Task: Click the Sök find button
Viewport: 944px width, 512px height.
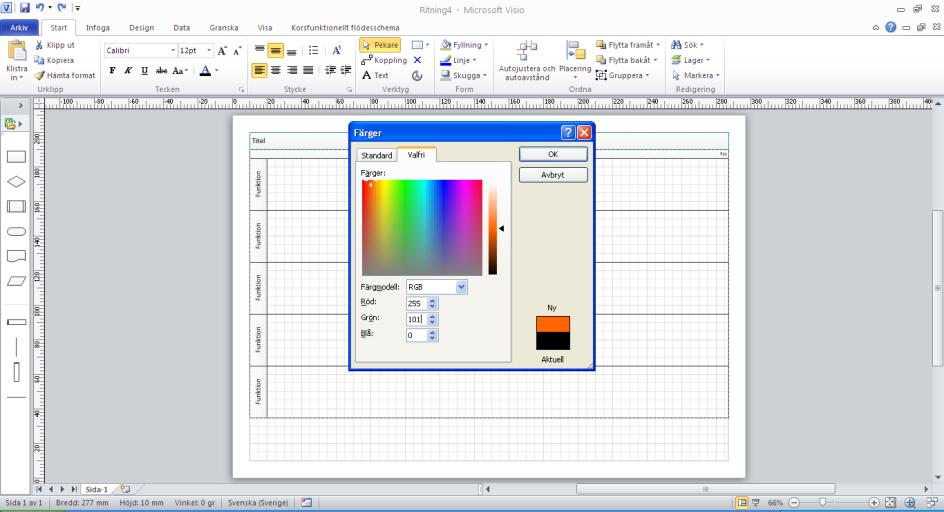Action: (x=687, y=45)
